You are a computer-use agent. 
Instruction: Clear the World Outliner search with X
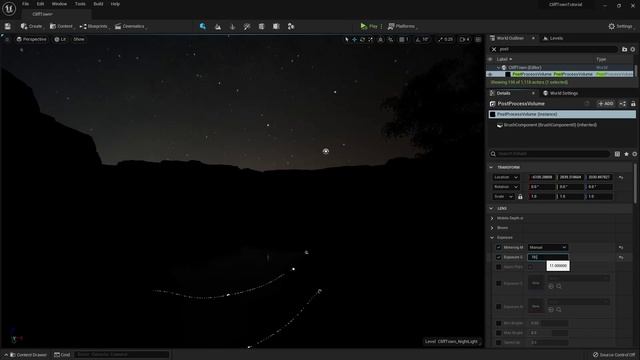(x=494, y=49)
